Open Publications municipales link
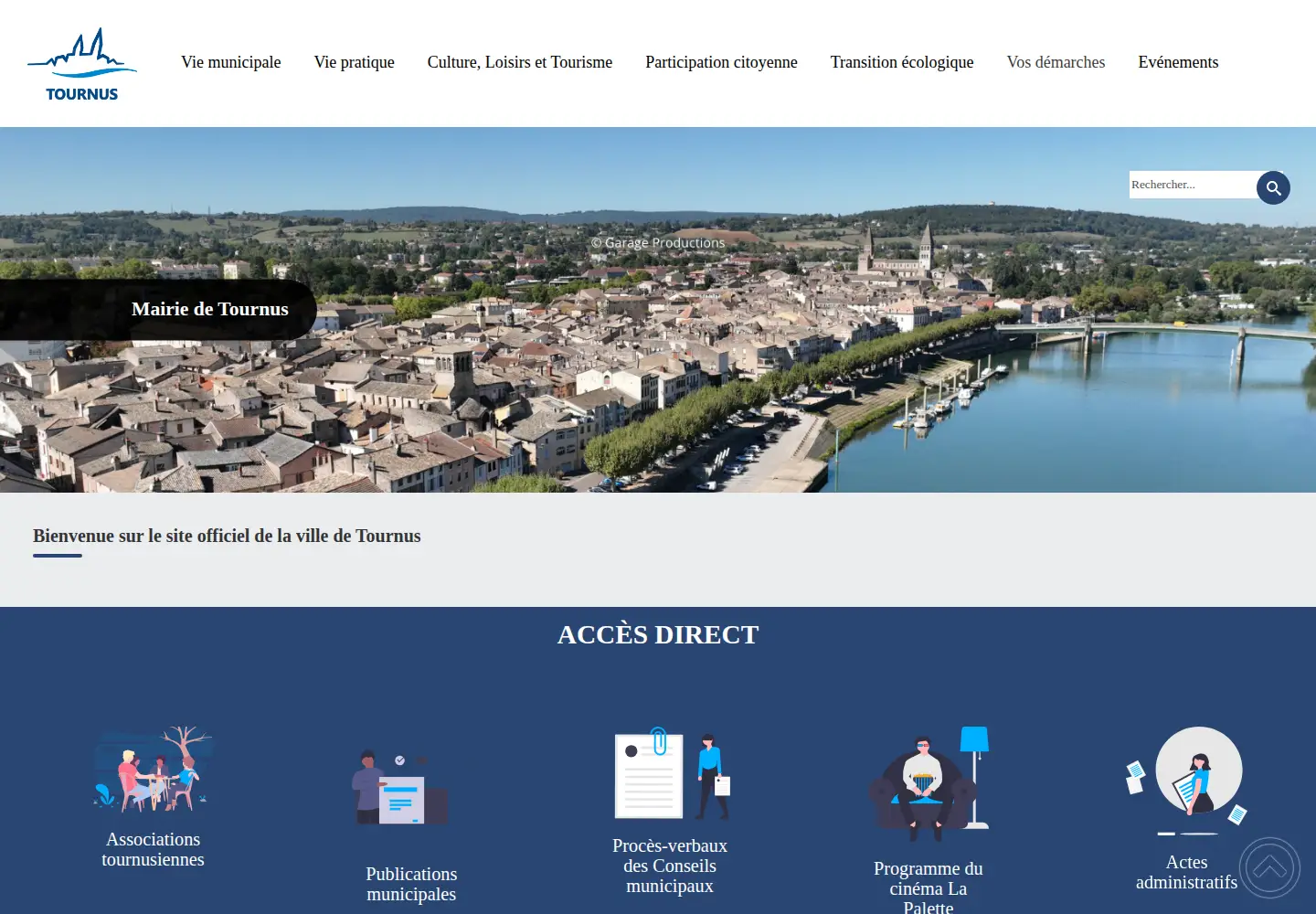The width and height of the screenshot is (1316, 914). 411,884
